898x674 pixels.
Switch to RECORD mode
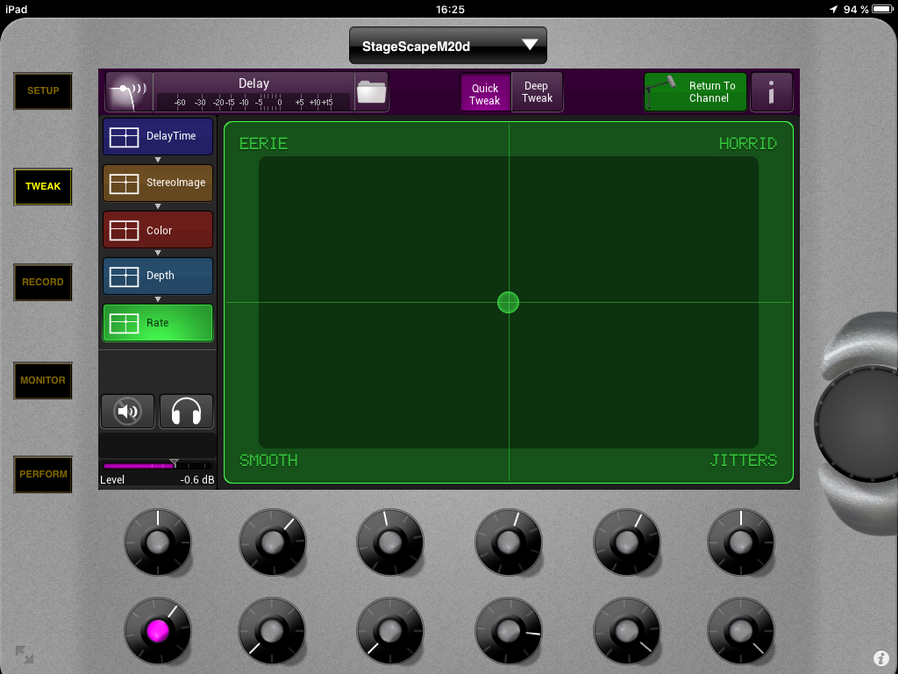pyautogui.click(x=43, y=282)
